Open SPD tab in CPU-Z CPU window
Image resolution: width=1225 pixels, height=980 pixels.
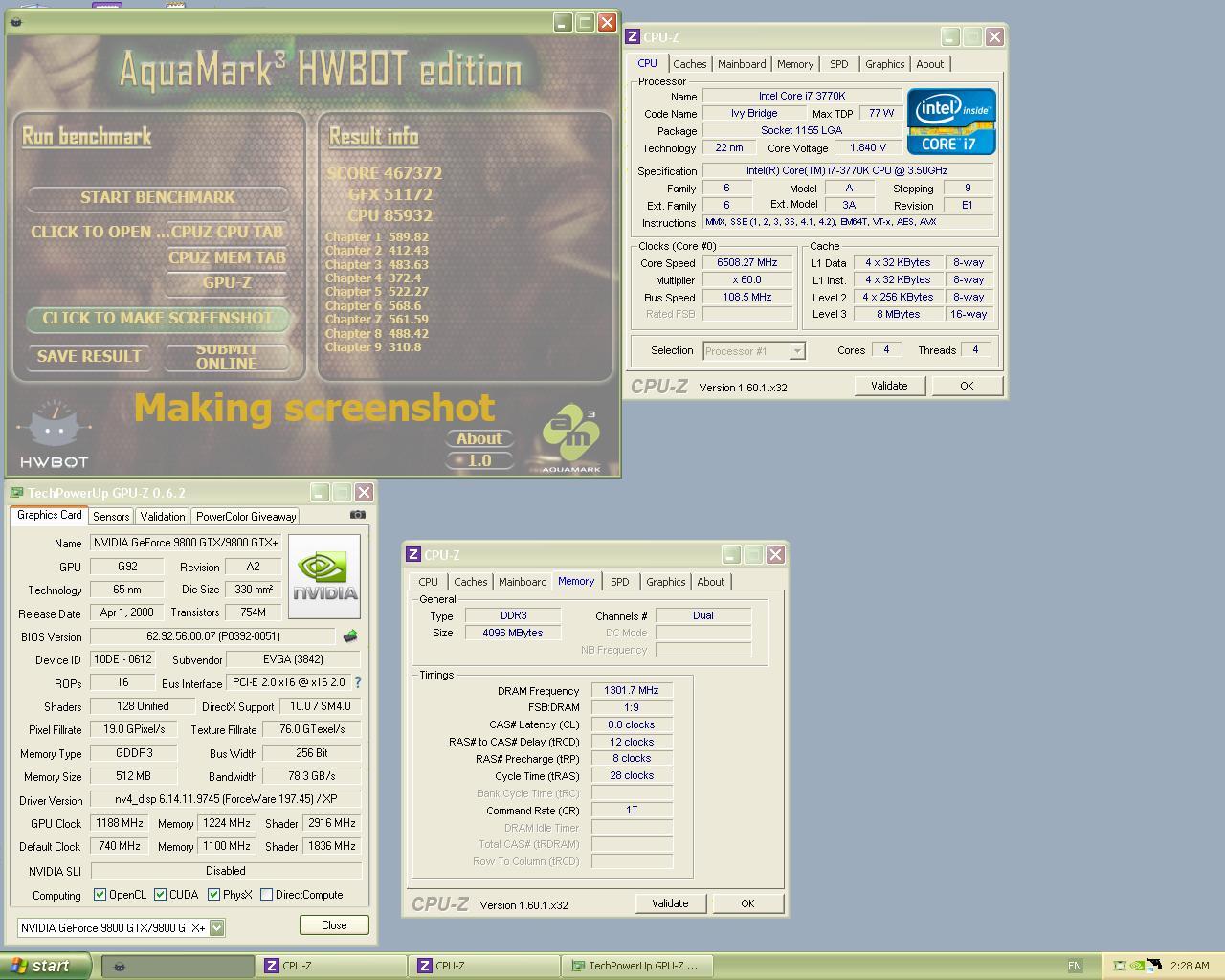839,64
